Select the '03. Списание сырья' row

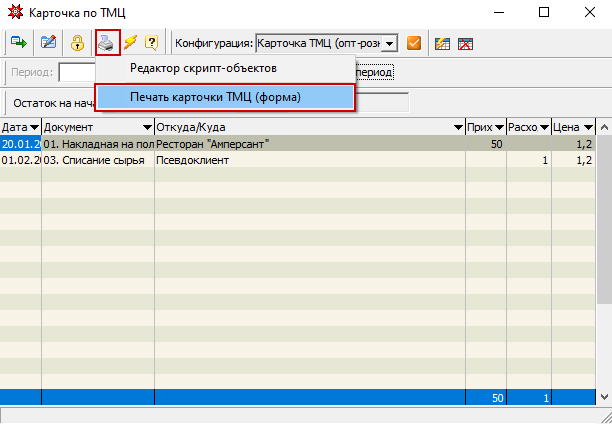click(98, 160)
